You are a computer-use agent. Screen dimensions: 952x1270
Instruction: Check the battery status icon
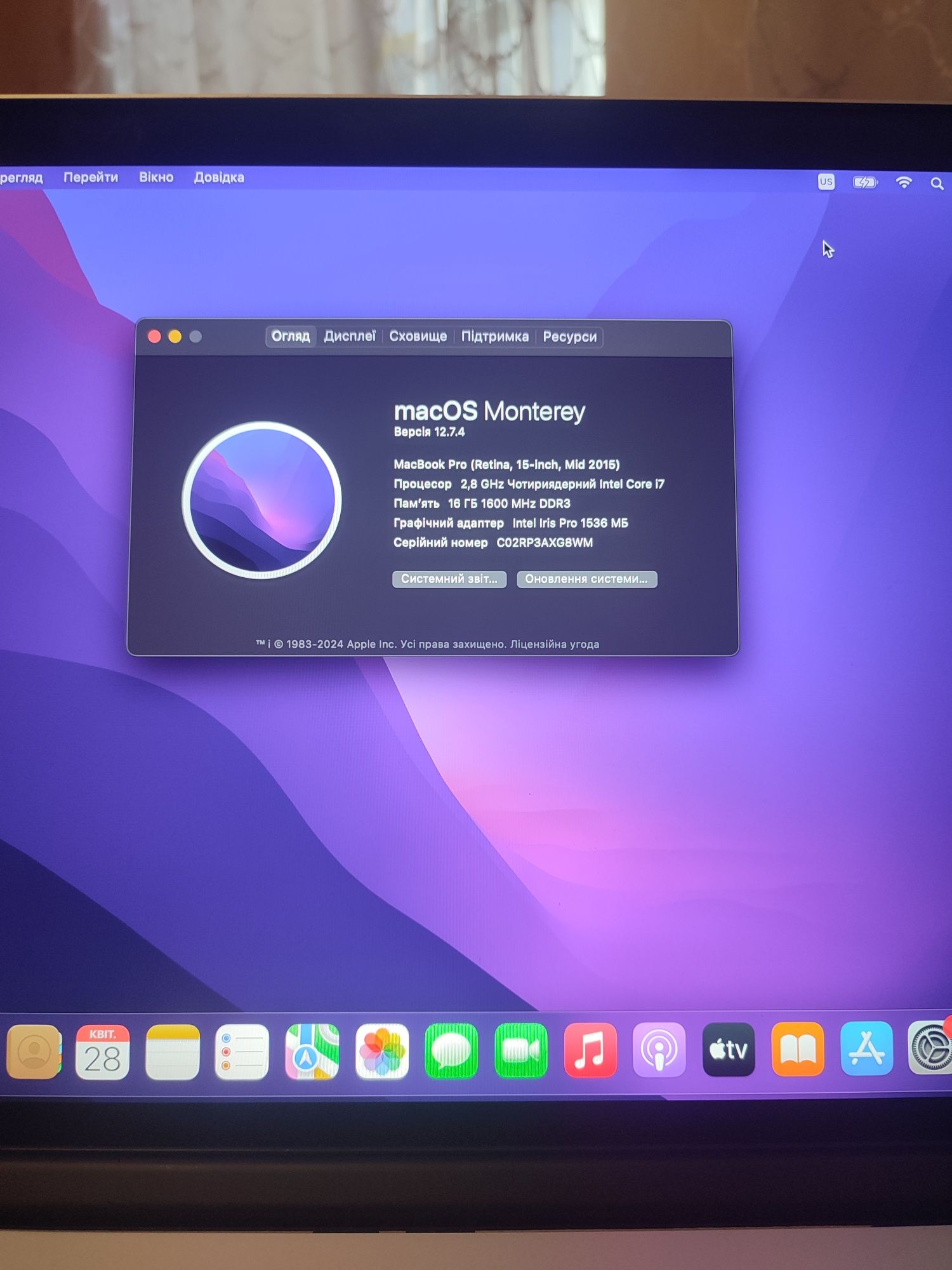[x=865, y=182]
